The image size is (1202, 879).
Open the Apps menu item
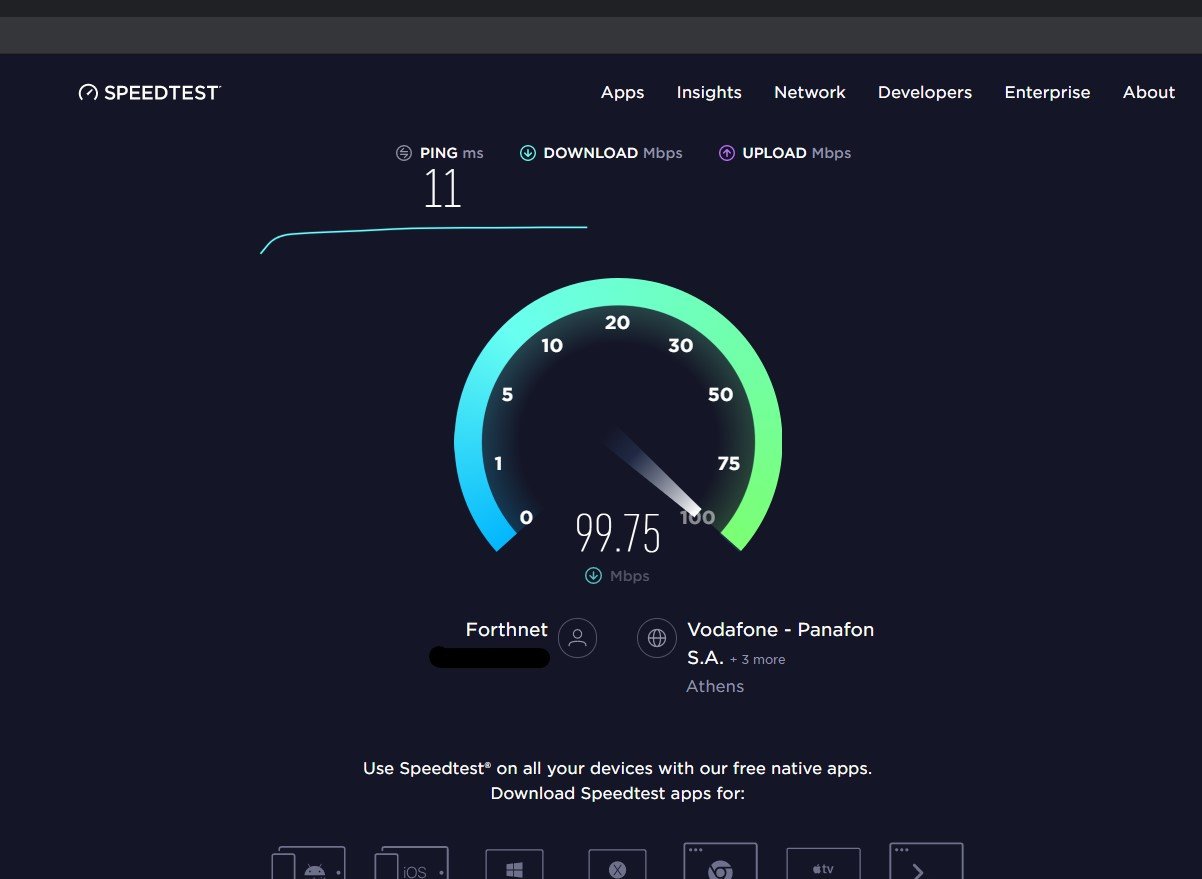point(622,92)
